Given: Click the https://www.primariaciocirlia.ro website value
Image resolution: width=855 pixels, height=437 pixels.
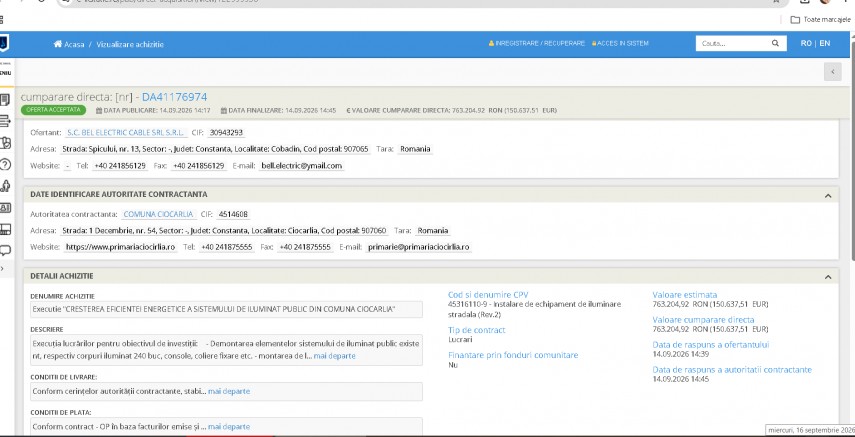Looking at the screenshot, I should coord(121,247).
